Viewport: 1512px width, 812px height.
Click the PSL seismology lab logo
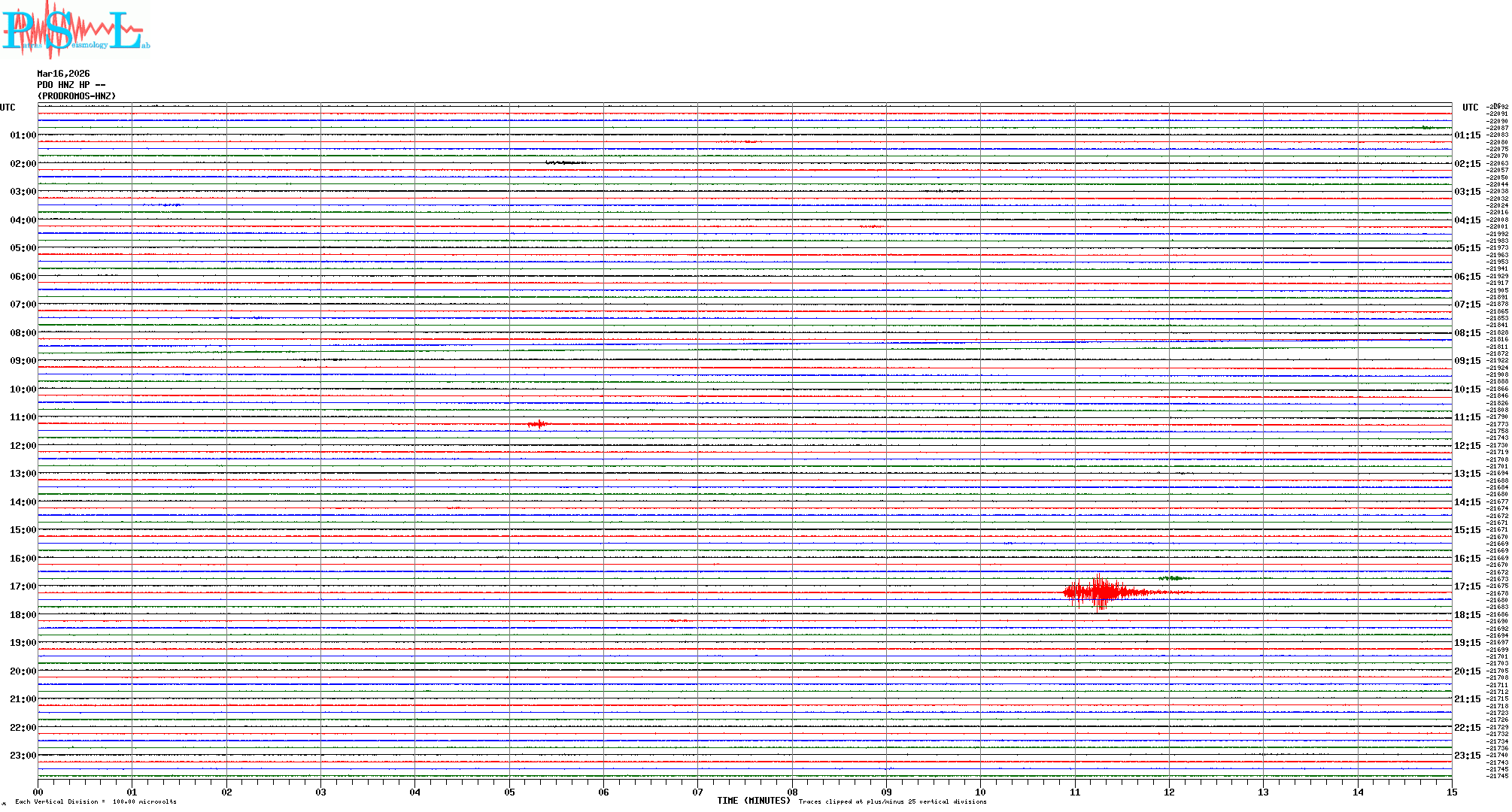pyautogui.click(x=74, y=30)
